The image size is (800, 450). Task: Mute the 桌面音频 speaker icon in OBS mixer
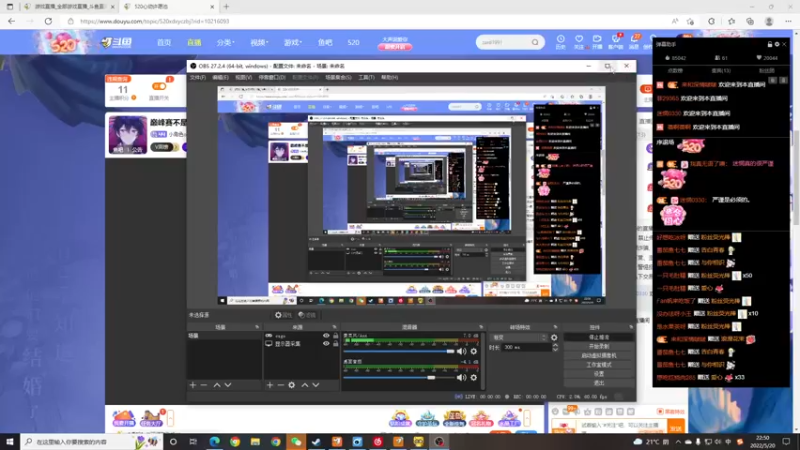click(461, 378)
